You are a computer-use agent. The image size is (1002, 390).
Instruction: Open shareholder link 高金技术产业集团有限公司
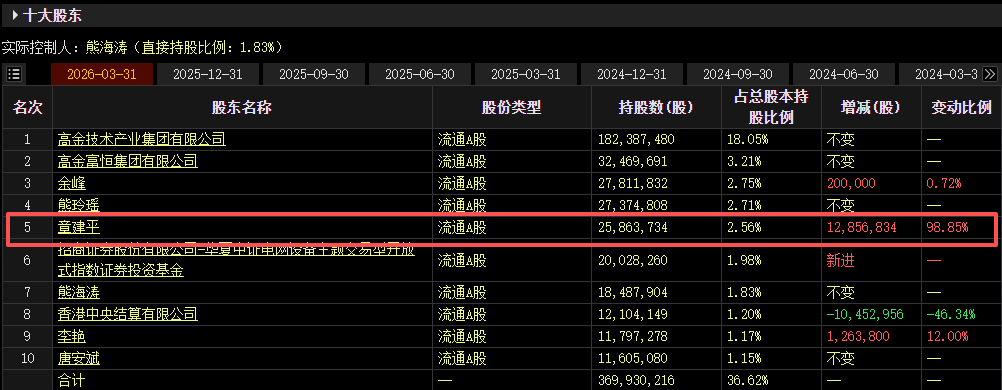click(x=142, y=139)
